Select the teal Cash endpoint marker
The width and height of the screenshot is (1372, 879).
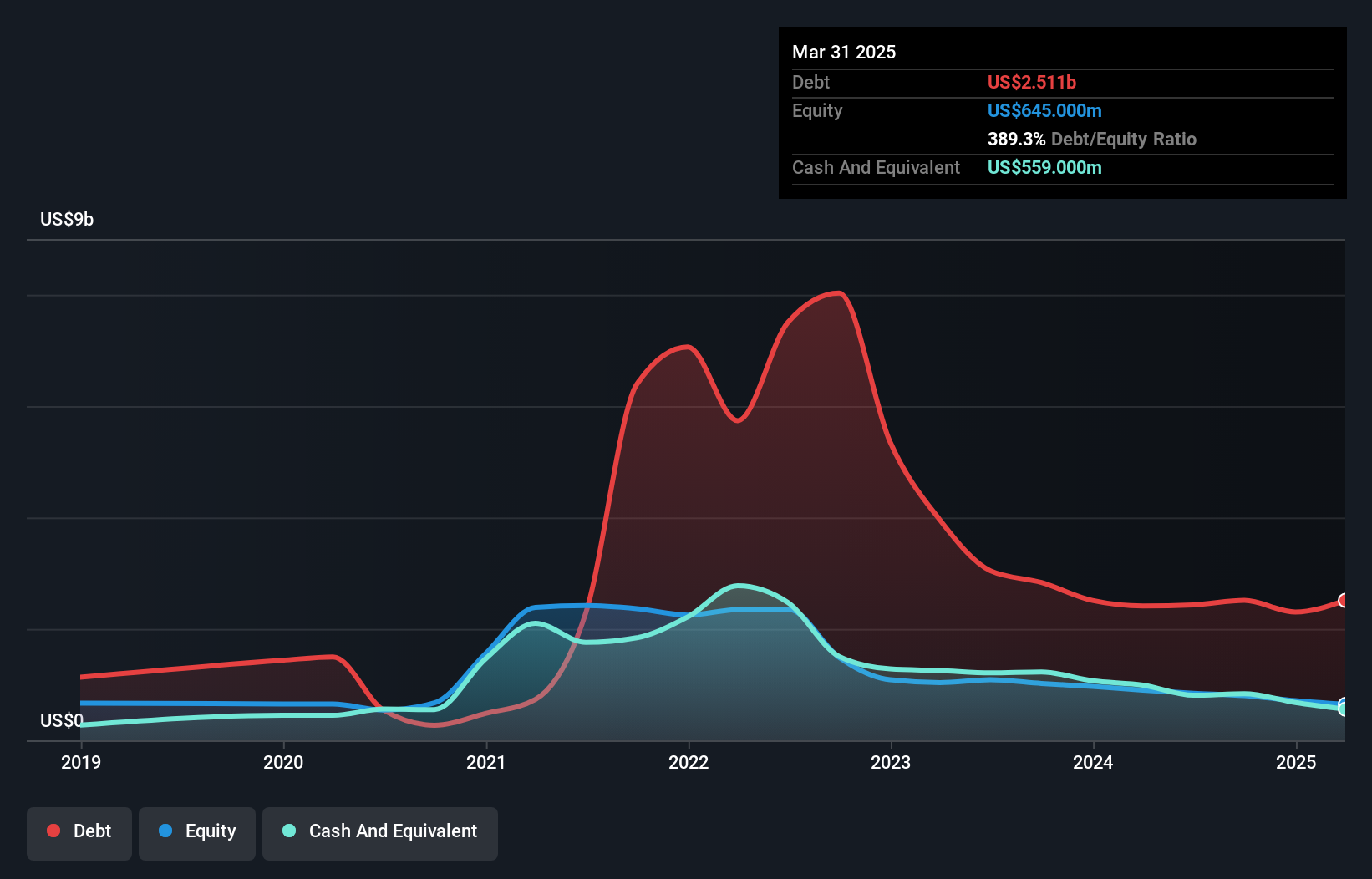[1344, 709]
